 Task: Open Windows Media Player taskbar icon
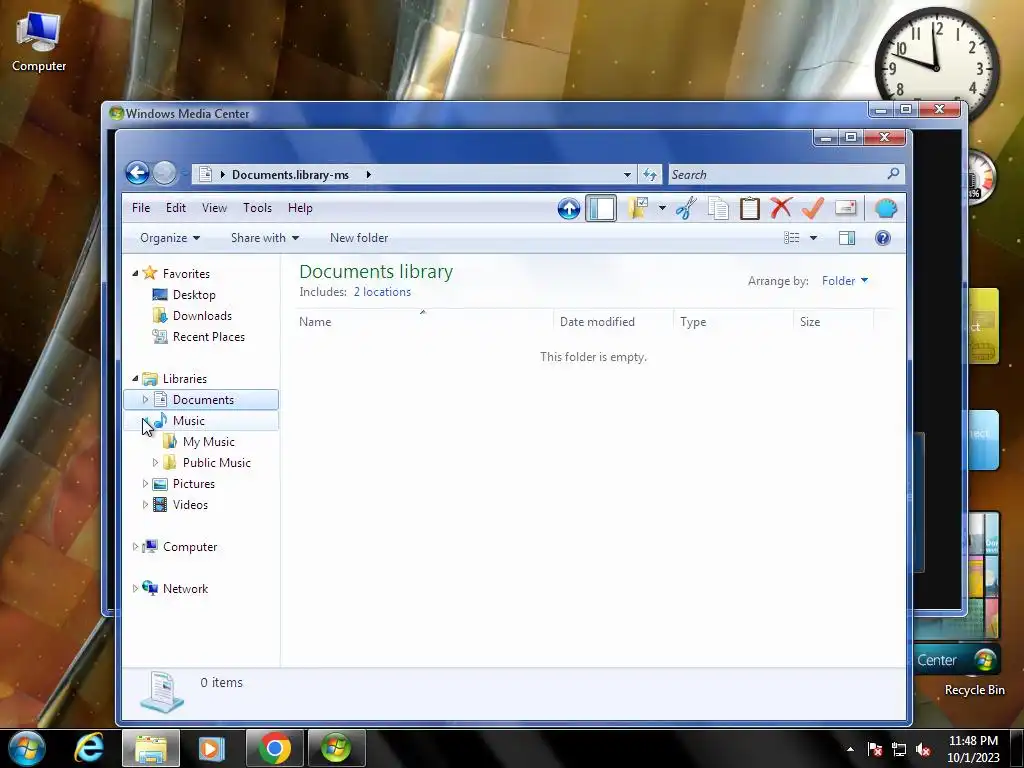click(212, 748)
